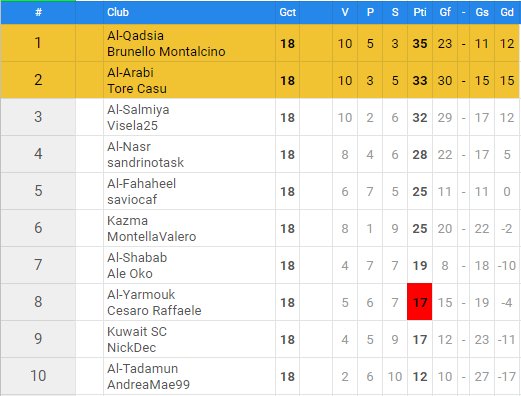Click manager AndreaMae99 under Al-Tadamun

[148, 385]
